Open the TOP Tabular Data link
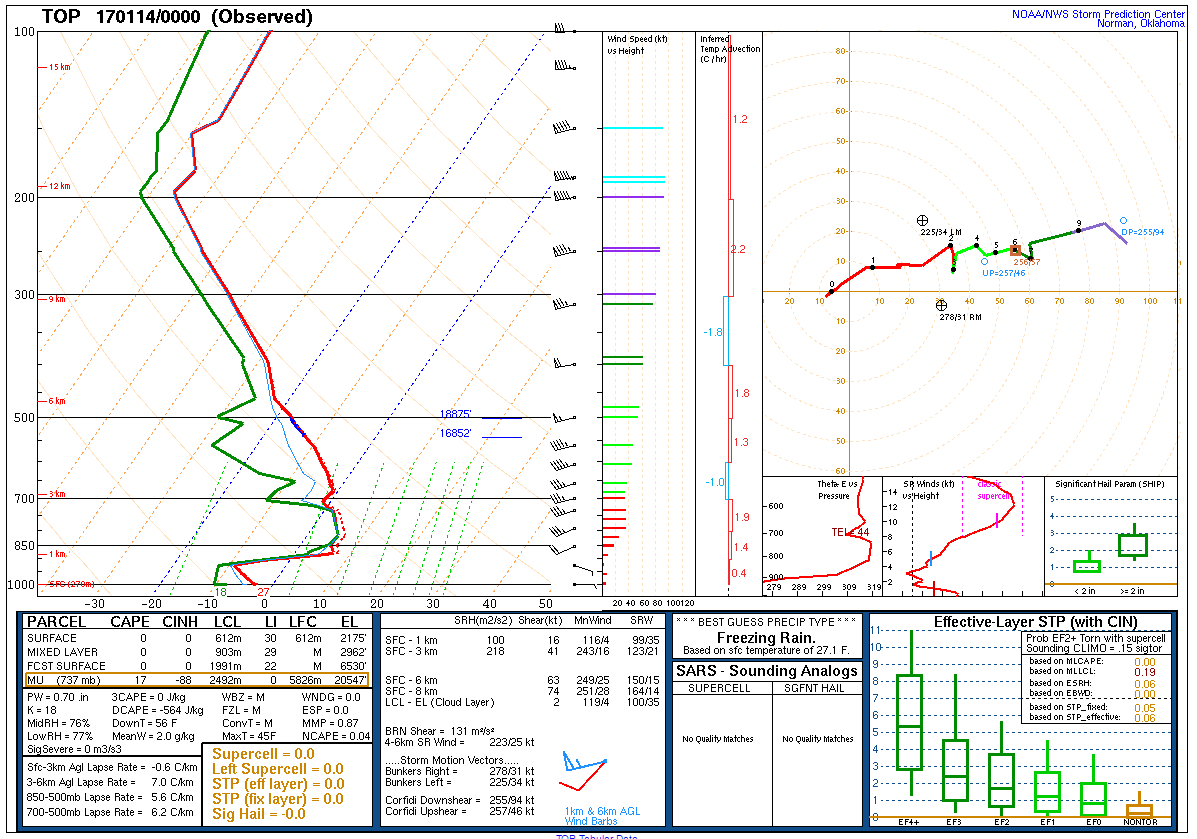The height and width of the screenshot is (839, 1197). point(596,836)
